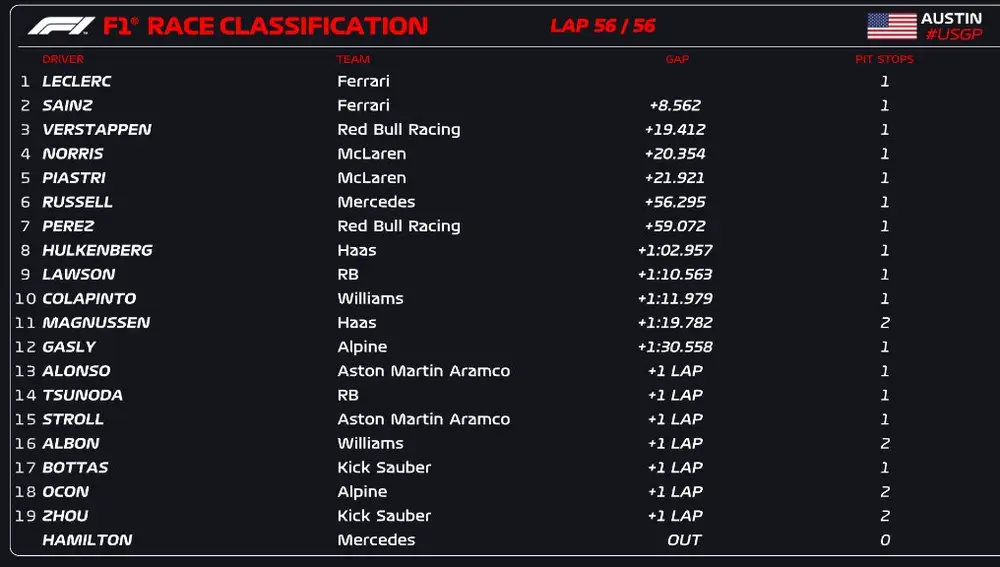
Task: Click Gasly's +1:30.558 gap
Action: 675,346
